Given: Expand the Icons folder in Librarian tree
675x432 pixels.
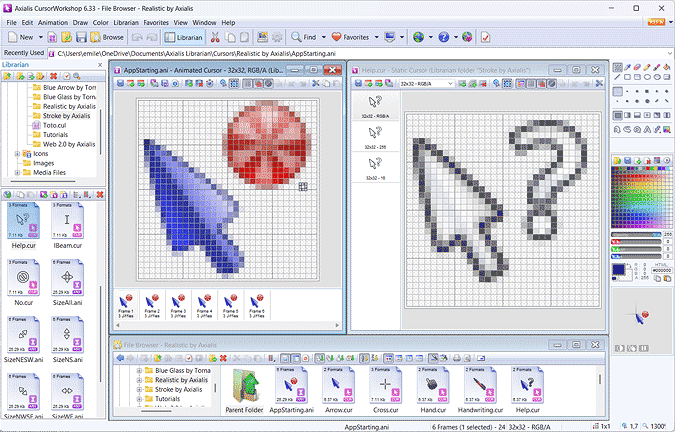Looking at the screenshot, I should coord(17,154).
